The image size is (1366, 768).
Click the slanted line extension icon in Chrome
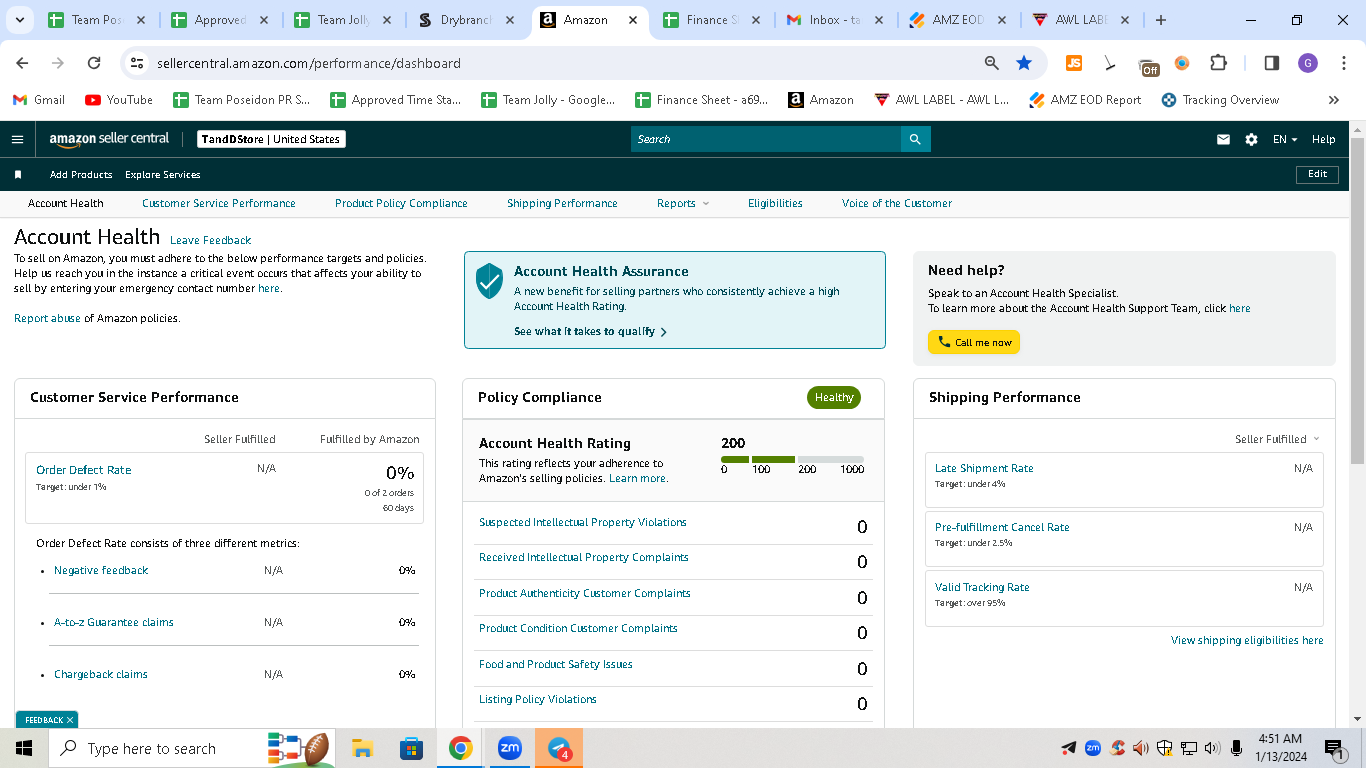(1110, 63)
